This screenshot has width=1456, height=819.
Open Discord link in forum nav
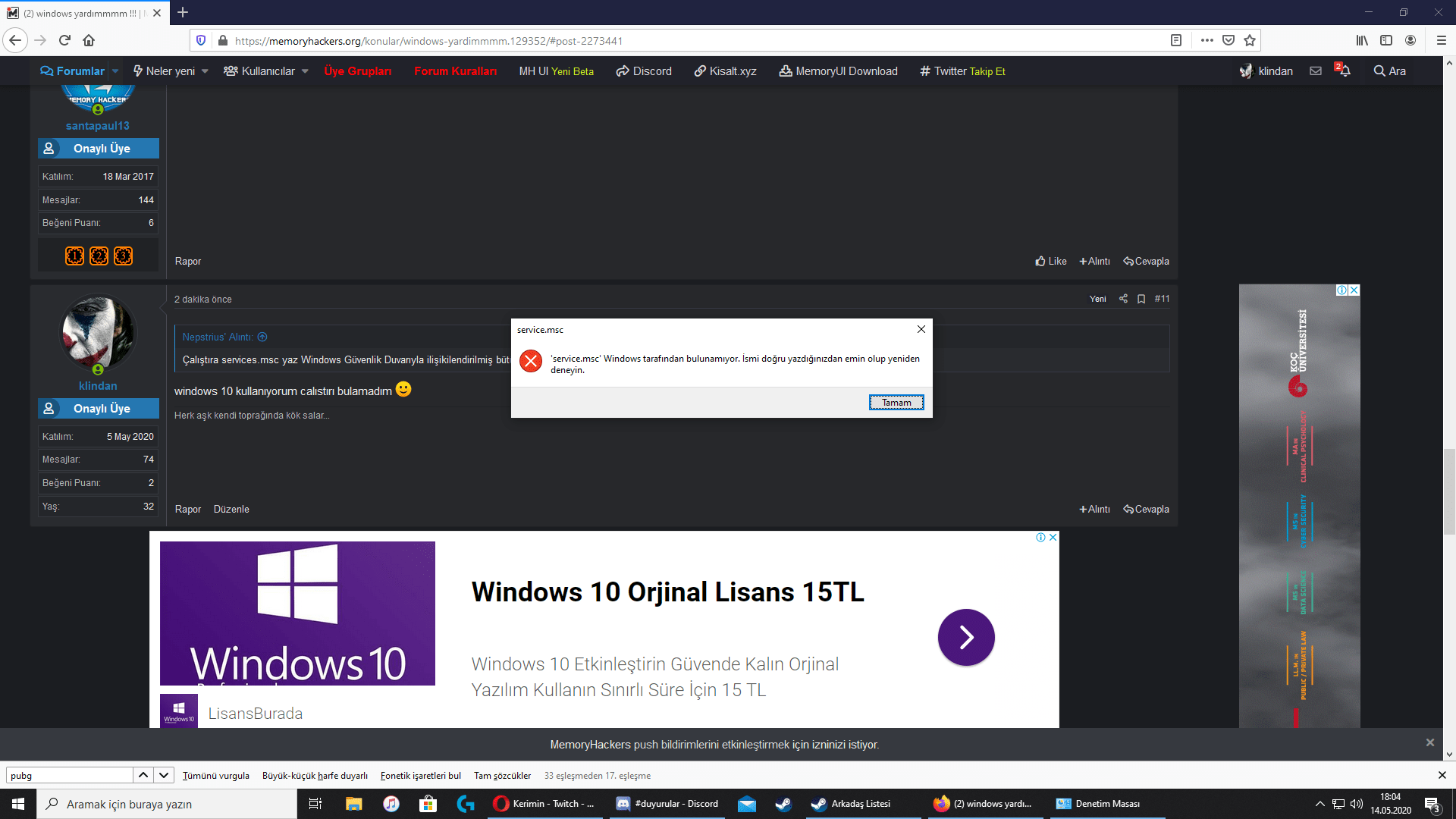[x=644, y=71]
